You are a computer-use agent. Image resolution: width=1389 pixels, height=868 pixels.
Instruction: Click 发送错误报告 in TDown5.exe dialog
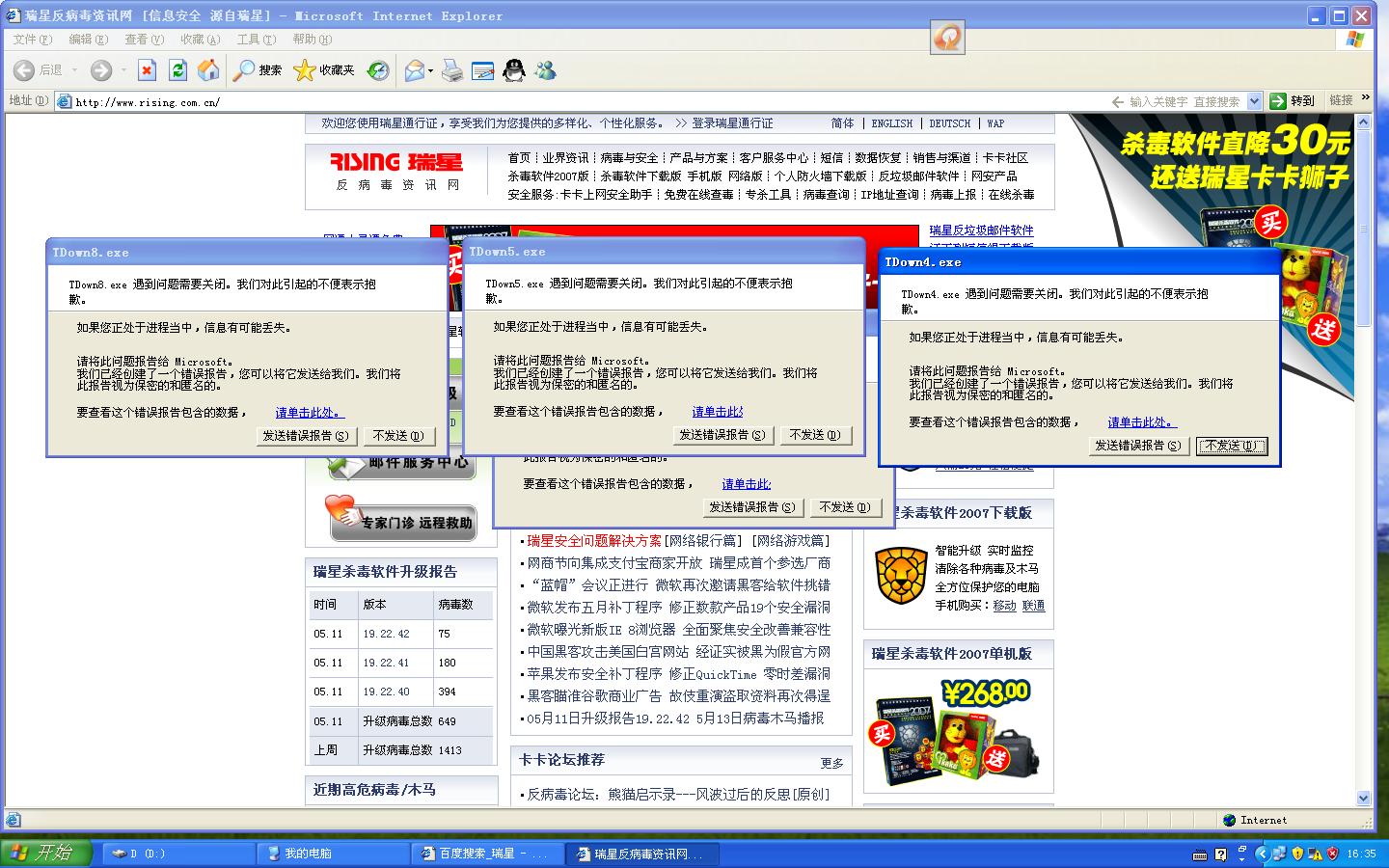point(722,435)
